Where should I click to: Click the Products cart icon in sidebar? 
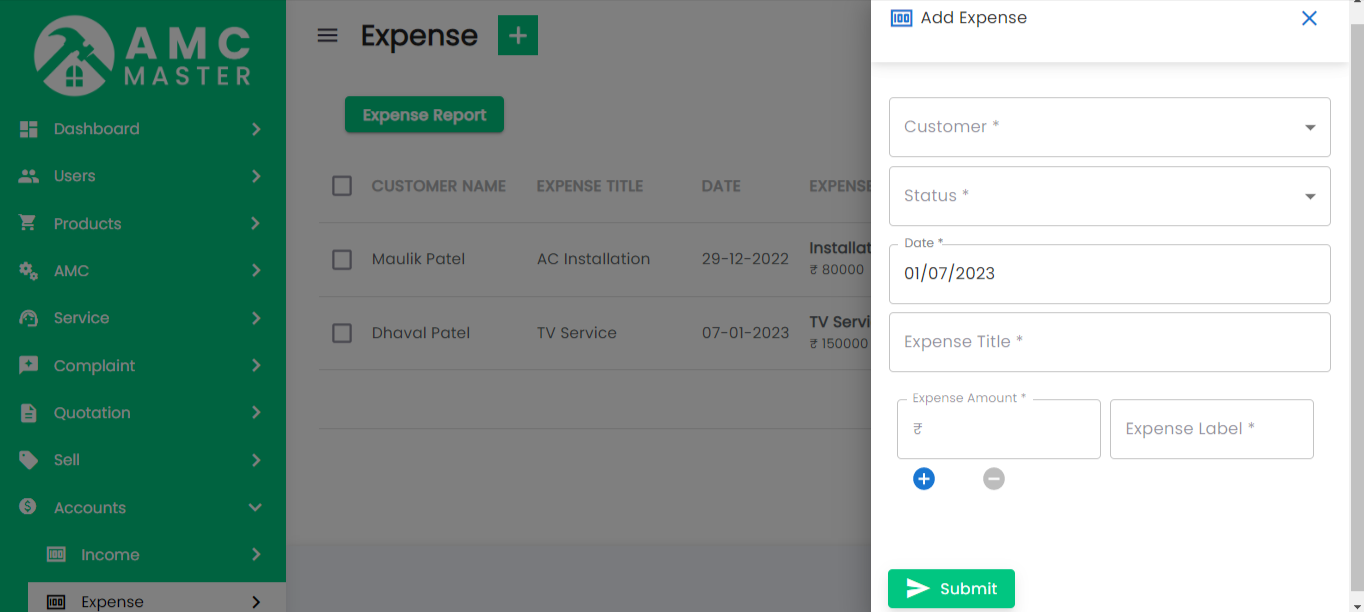(28, 223)
